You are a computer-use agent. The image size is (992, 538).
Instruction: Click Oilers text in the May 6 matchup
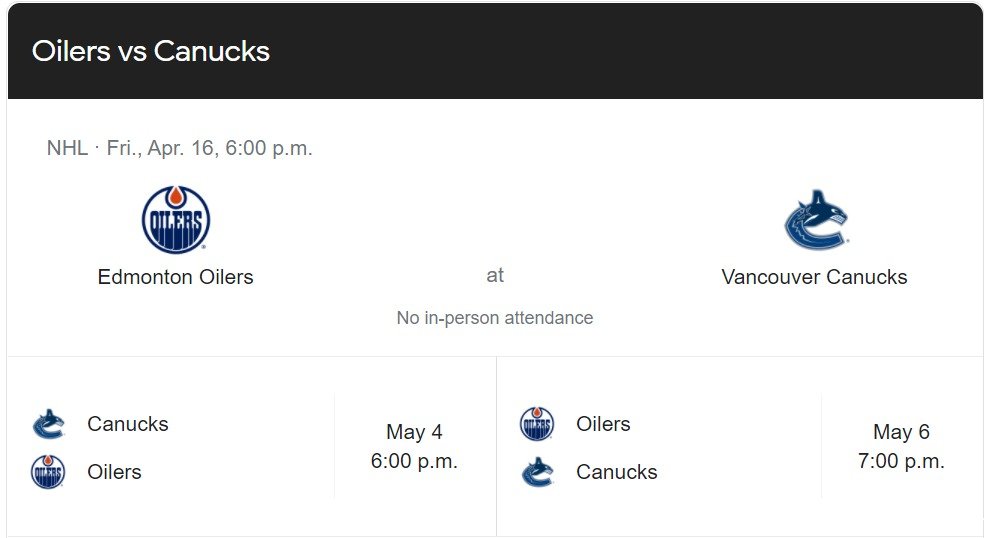(604, 424)
